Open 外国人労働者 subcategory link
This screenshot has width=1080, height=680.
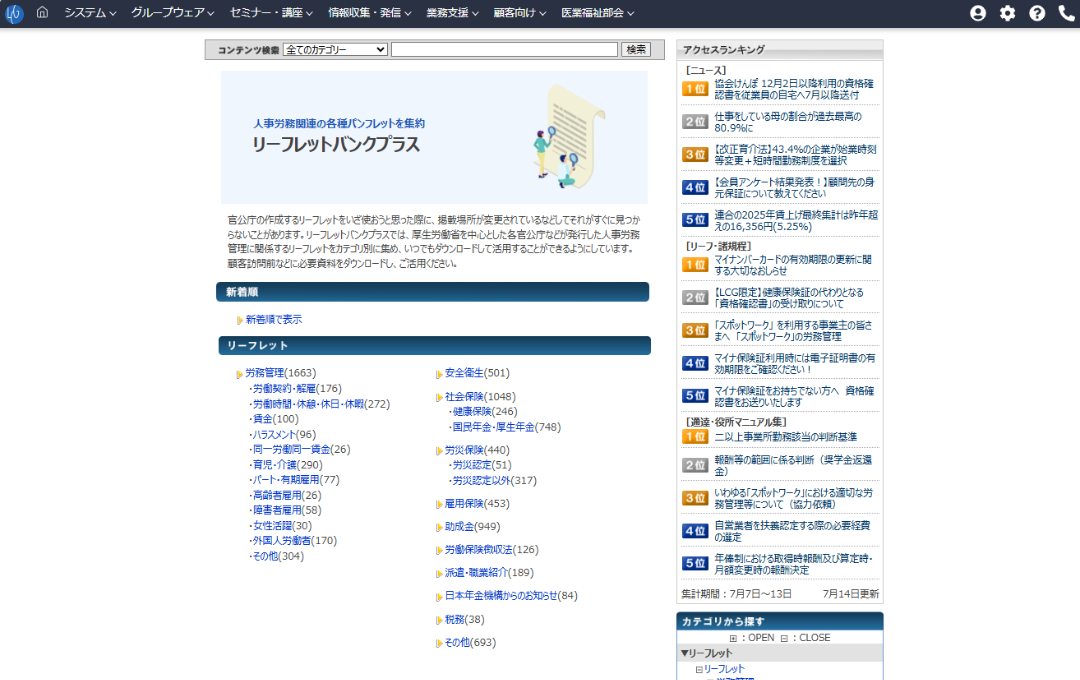[282, 541]
